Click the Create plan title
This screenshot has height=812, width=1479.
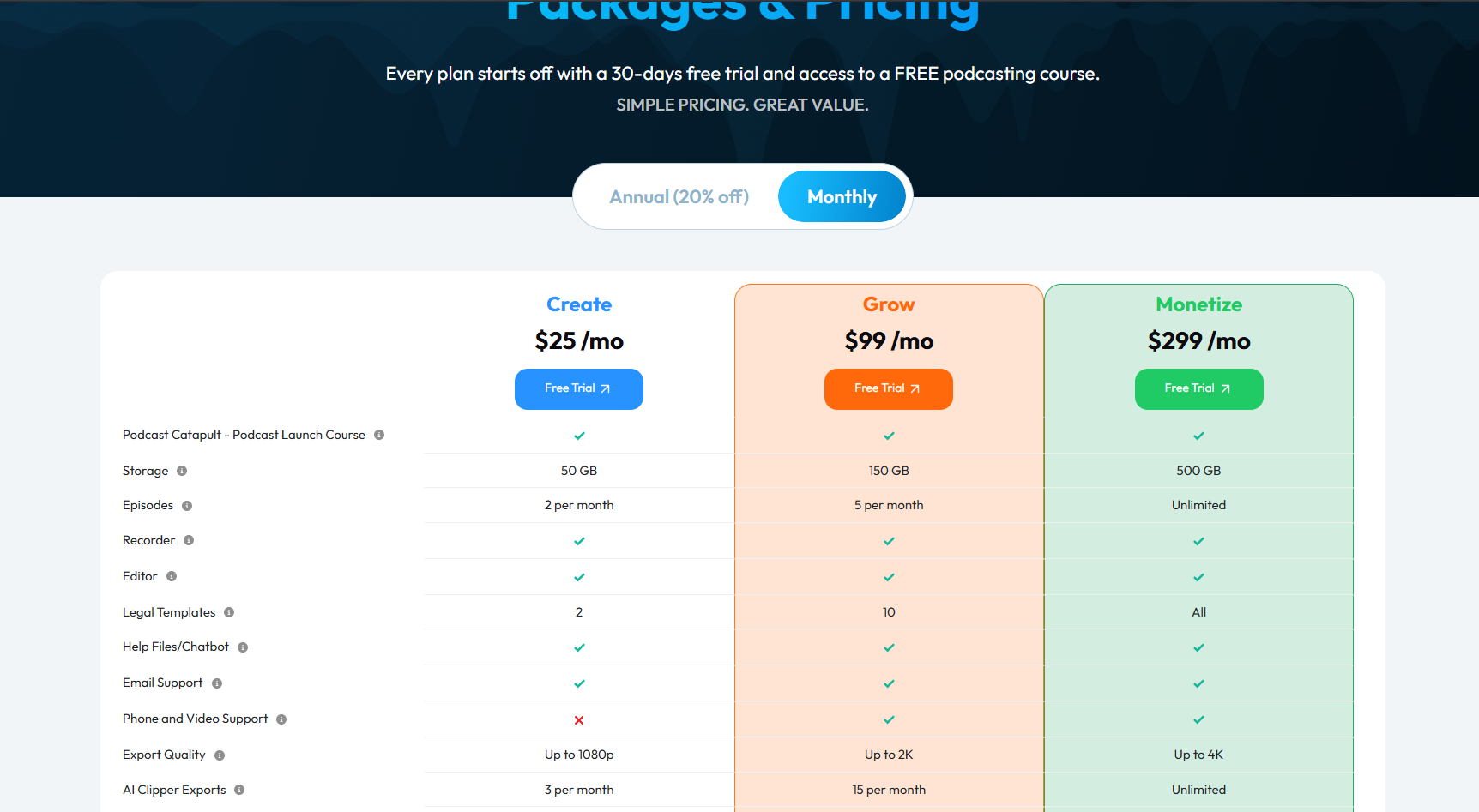point(579,304)
